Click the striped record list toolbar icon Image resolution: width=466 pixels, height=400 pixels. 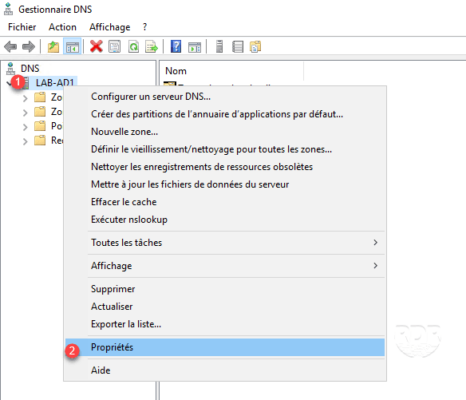(238, 47)
